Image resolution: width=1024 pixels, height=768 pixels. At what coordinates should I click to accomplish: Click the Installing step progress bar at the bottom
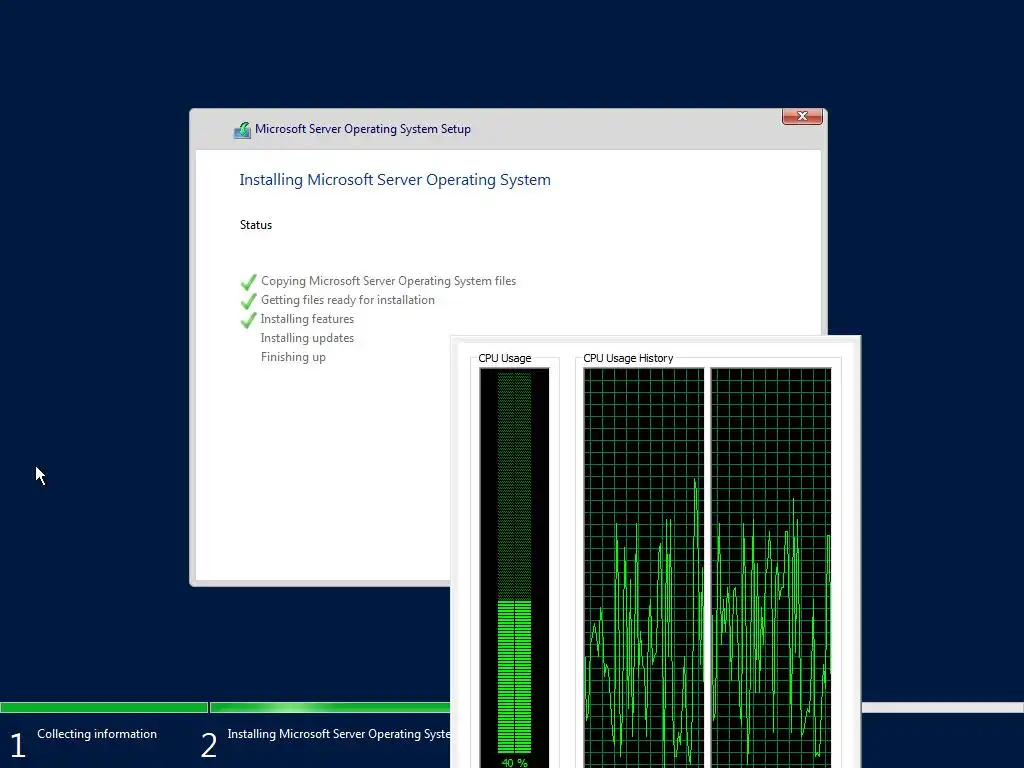tap(330, 707)
